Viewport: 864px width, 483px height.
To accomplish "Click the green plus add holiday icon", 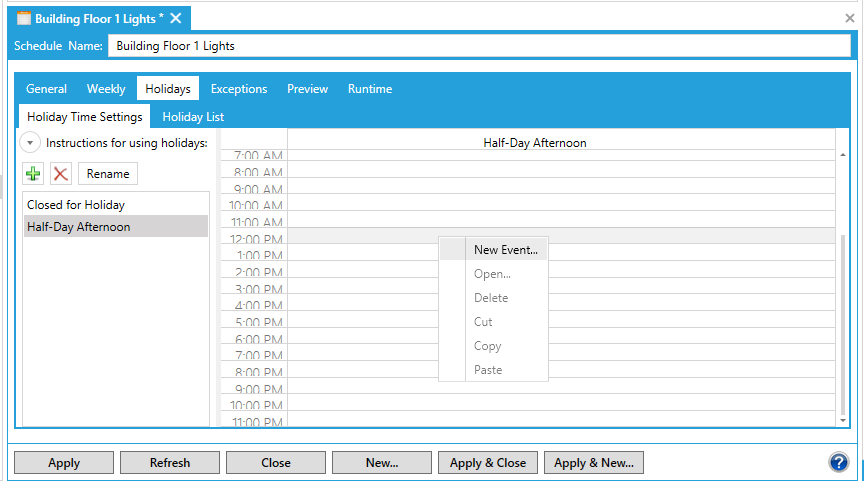I will [x=34, y=173].
